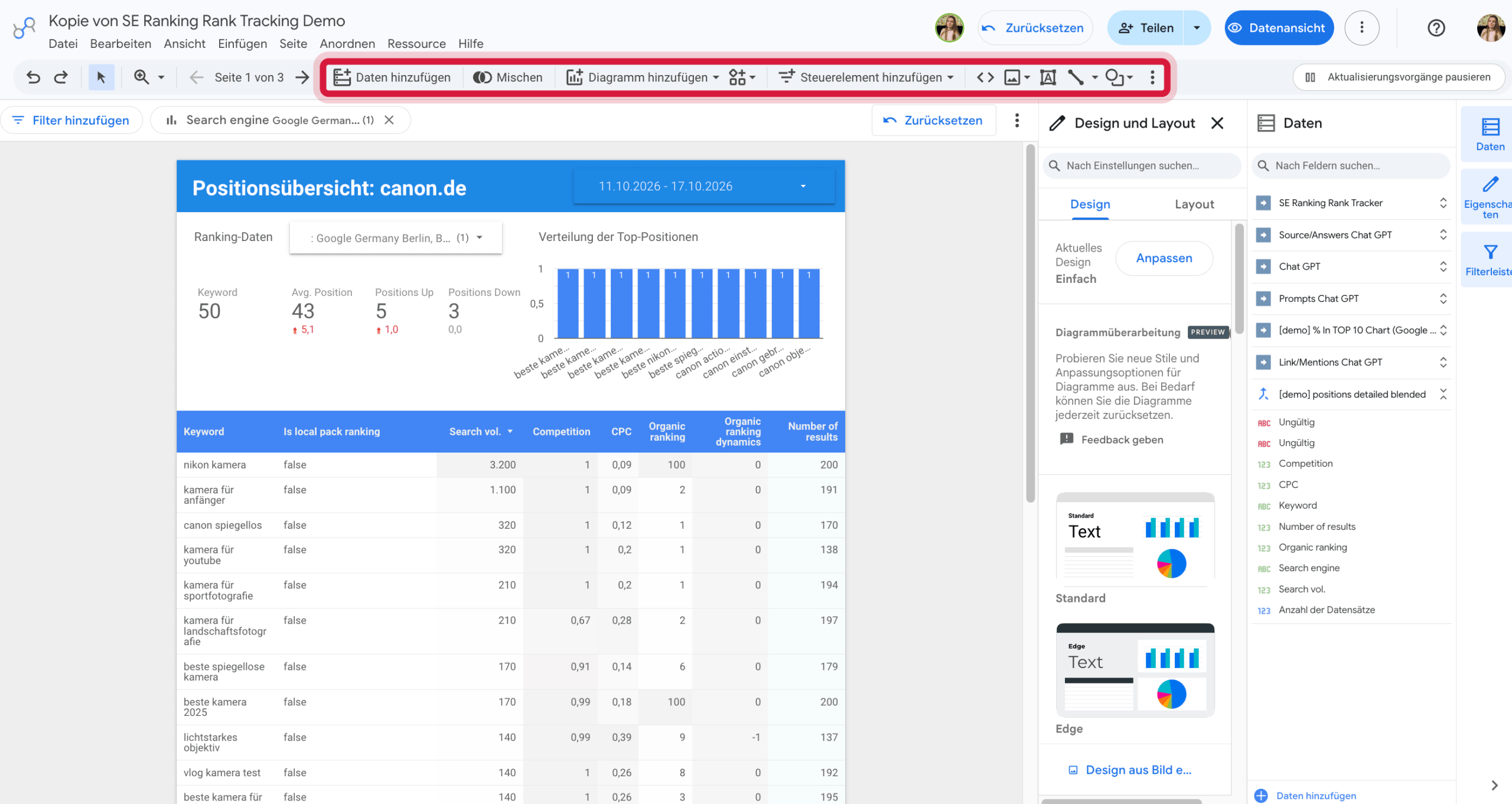The width and height of the screenshot is (1512, 804).
Task: Click the top Zurücksetzen button
Action: pyautogui.click(x=1035, y=28)
